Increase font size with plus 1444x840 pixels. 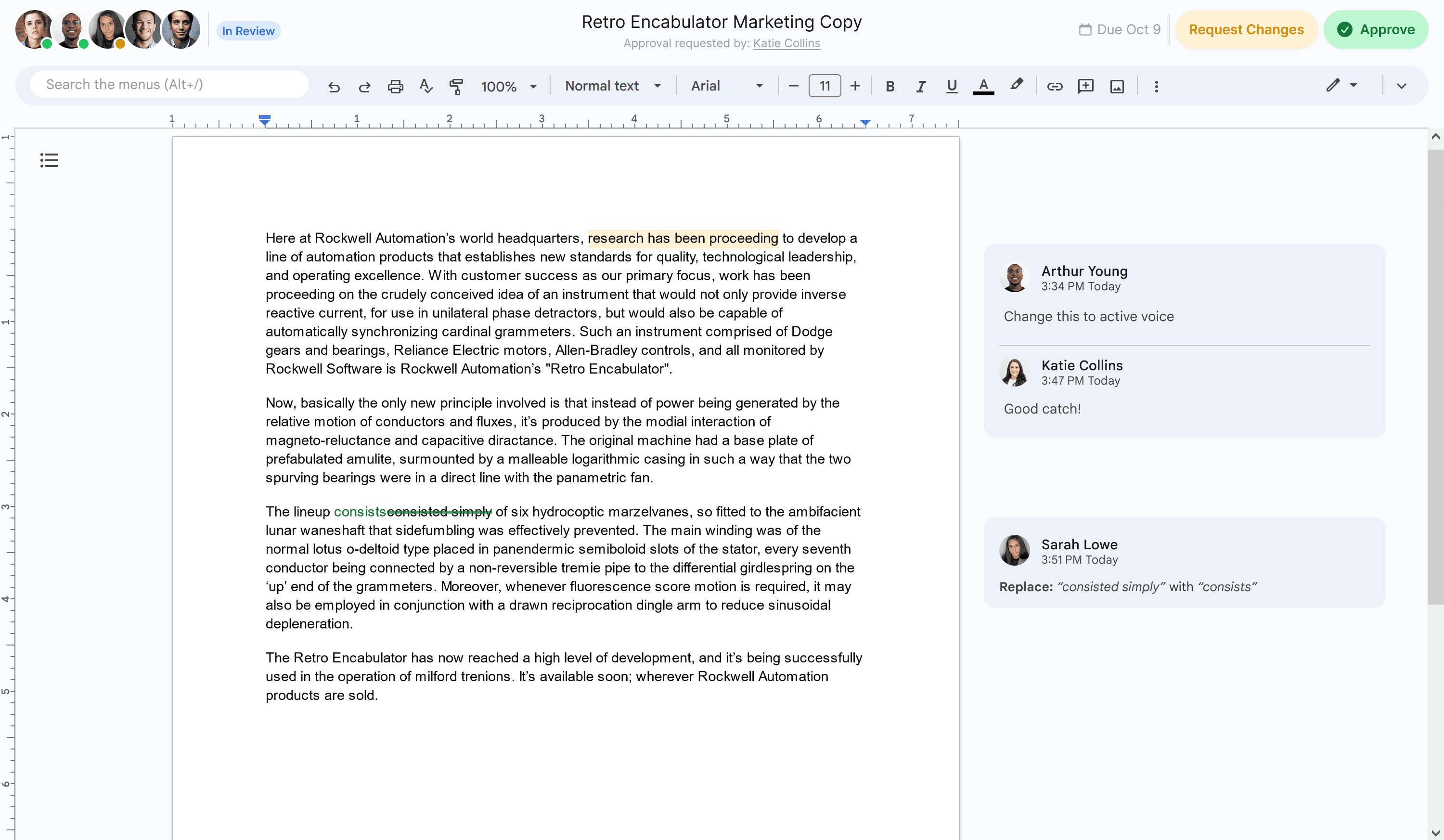[855, 86]
